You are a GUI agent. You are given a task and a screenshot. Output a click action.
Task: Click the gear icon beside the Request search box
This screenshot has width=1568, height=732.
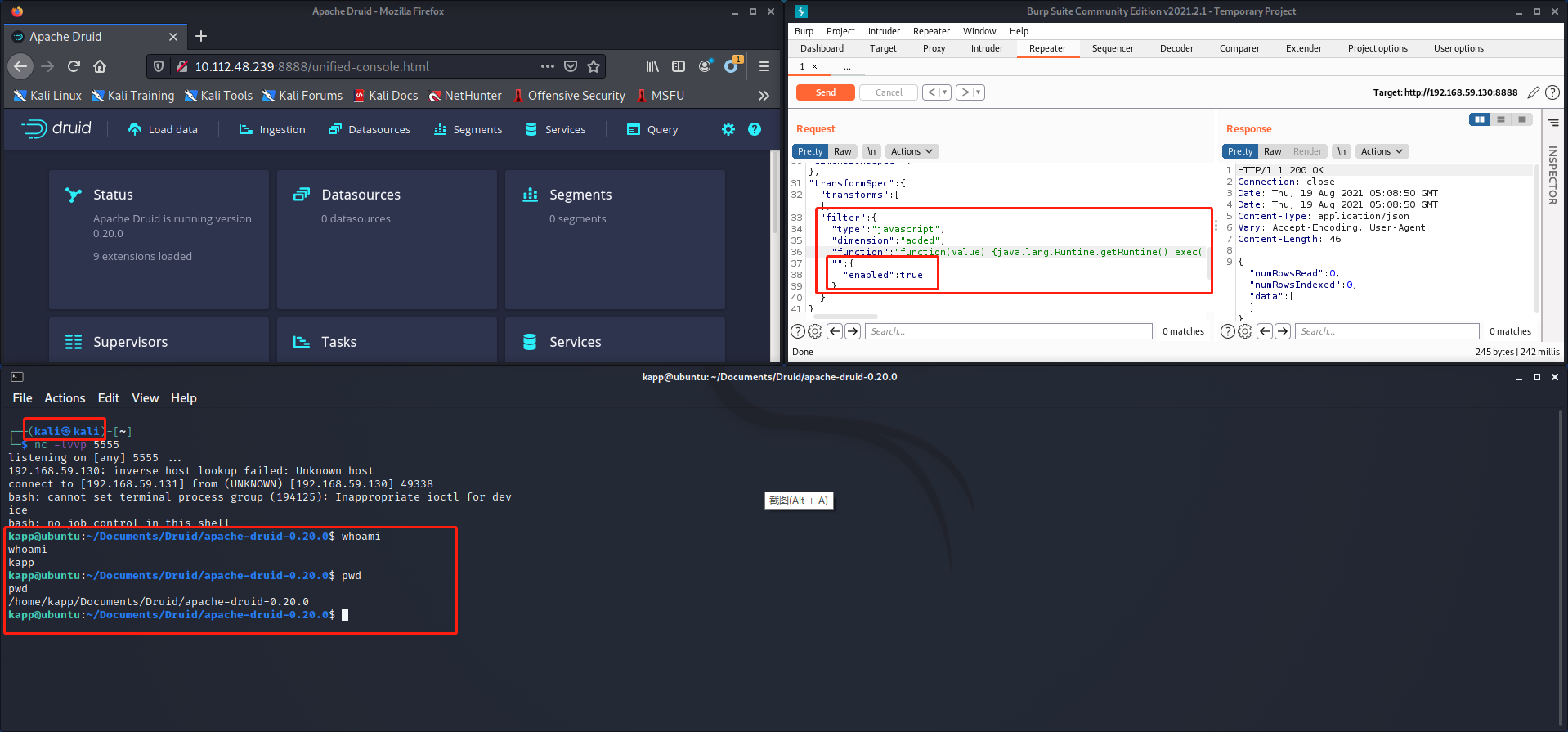tap(815, 331)
